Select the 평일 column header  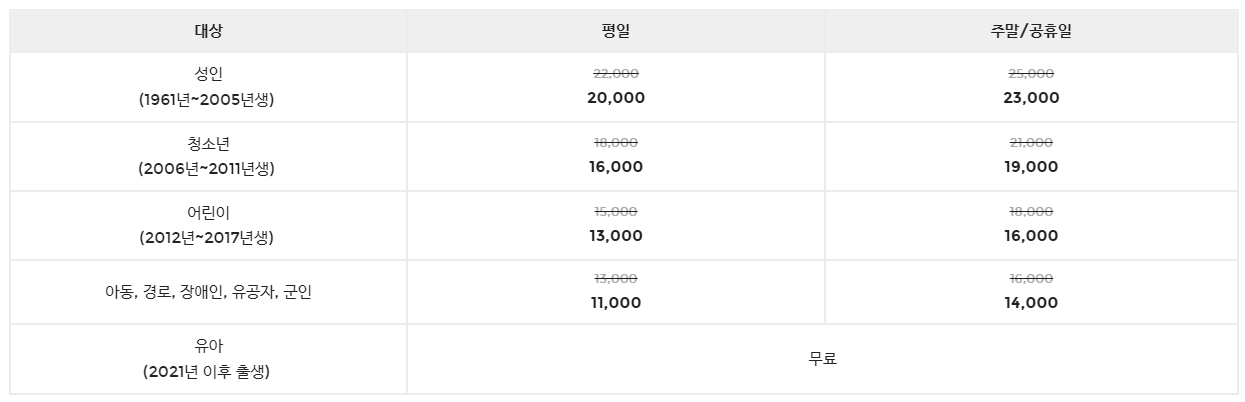615,31
